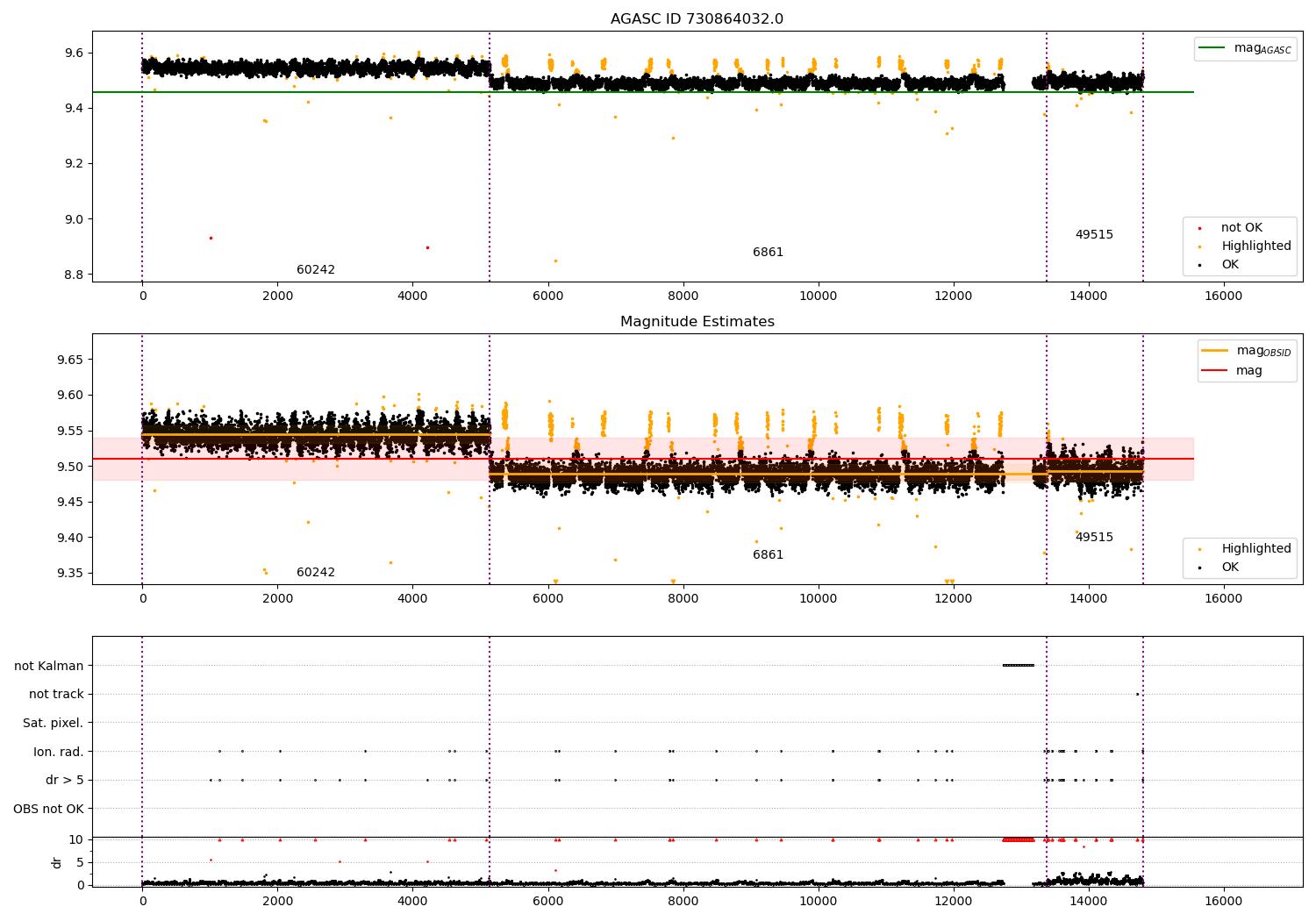1316x921 pixels.
Task: Click the 'Ion. rad.' row label
Action: click(x=59, y=752)
